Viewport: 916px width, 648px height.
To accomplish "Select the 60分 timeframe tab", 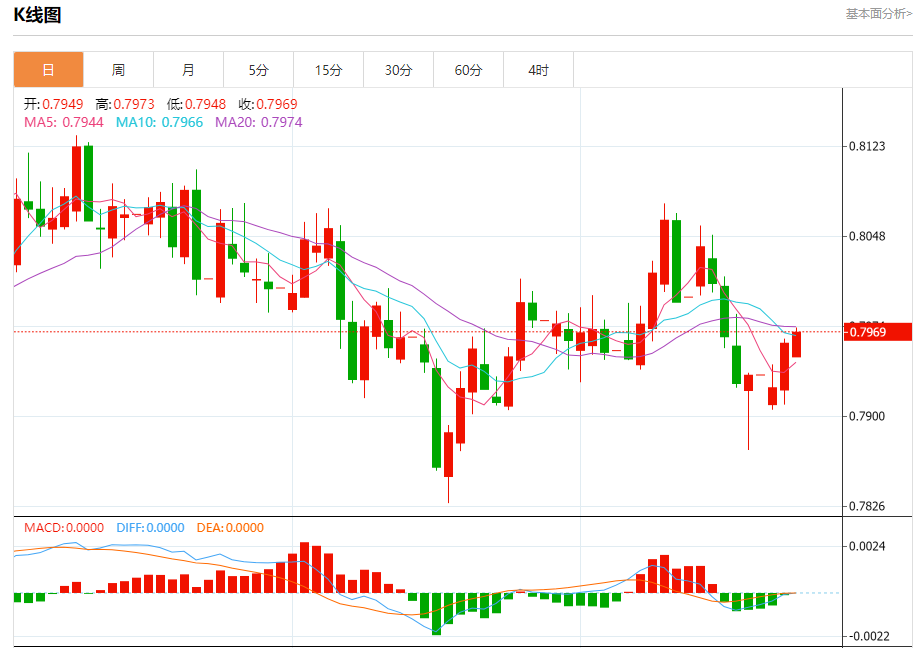I will point(468,70).
